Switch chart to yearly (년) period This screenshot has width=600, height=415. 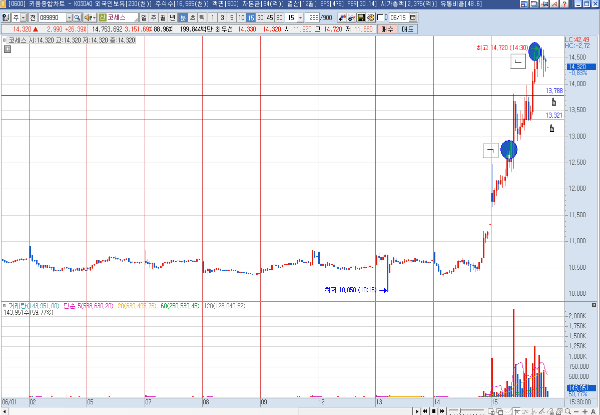pyautogui.click(x=172, y=18)
